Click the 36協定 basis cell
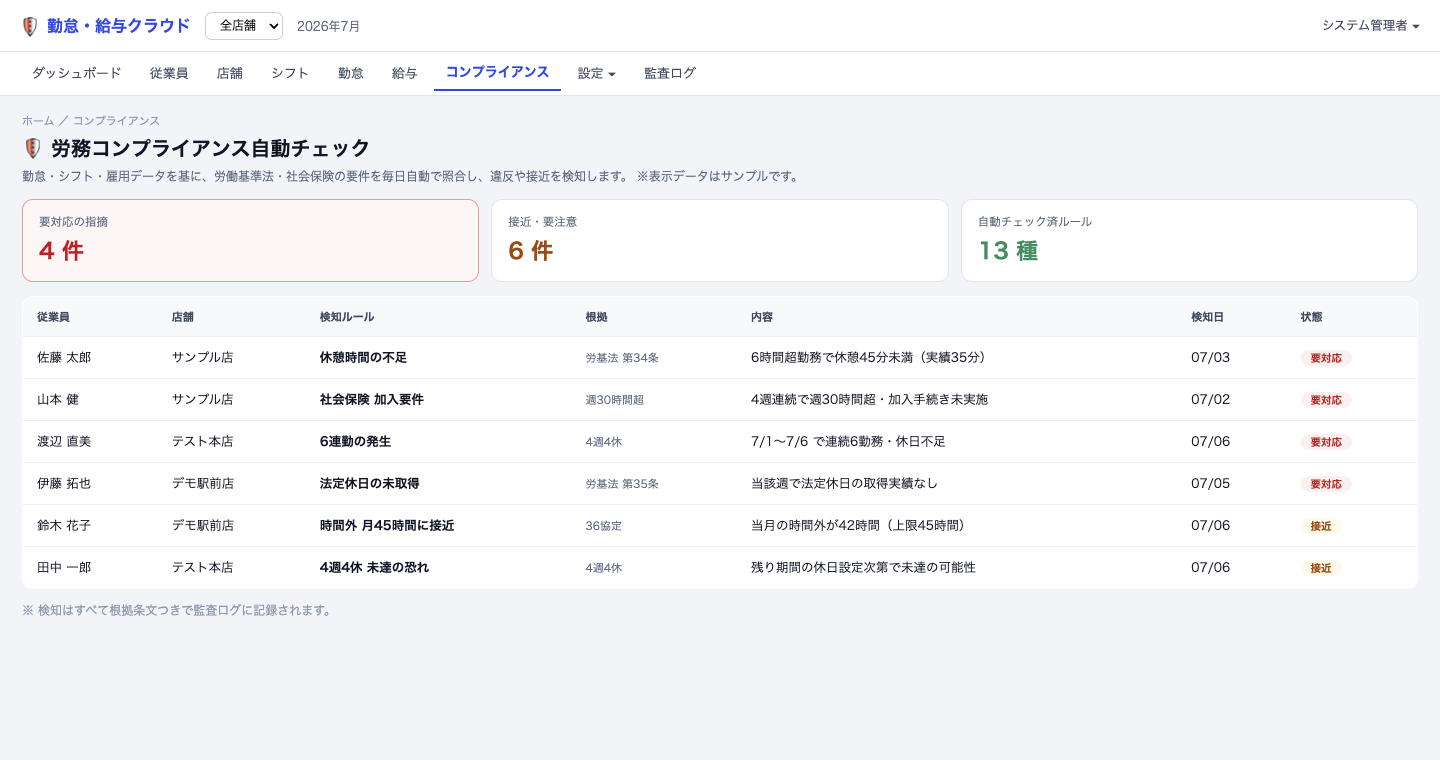The width and height of the screenshot is (1440, 760). [x=604, y=526]
